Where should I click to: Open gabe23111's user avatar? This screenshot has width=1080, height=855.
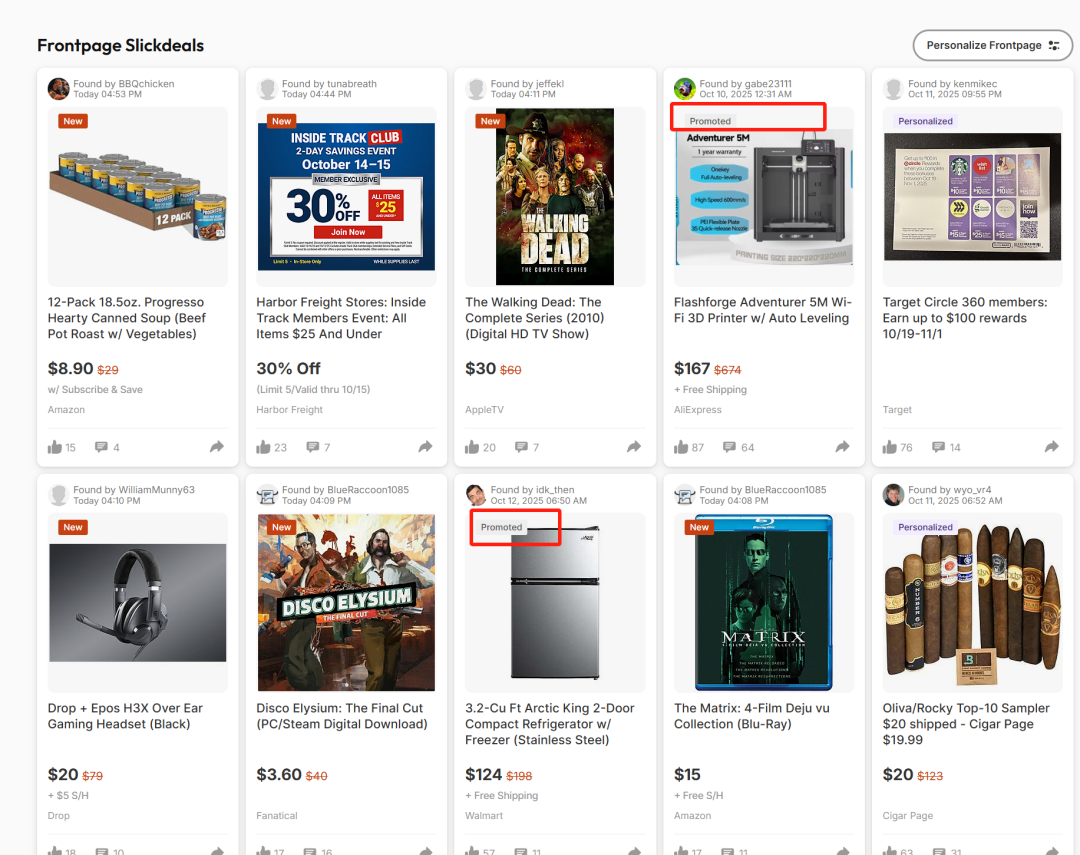point(685,89)
